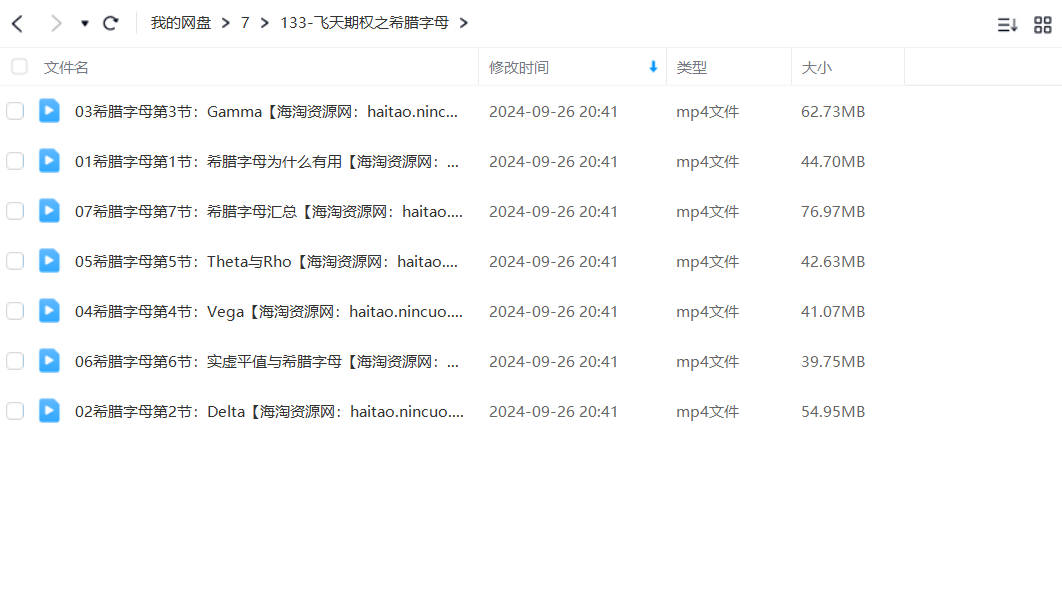Select file name 03希腊字母第3节：Gamma
Screen dimensions: 1062x599
[x=266, y=112]
